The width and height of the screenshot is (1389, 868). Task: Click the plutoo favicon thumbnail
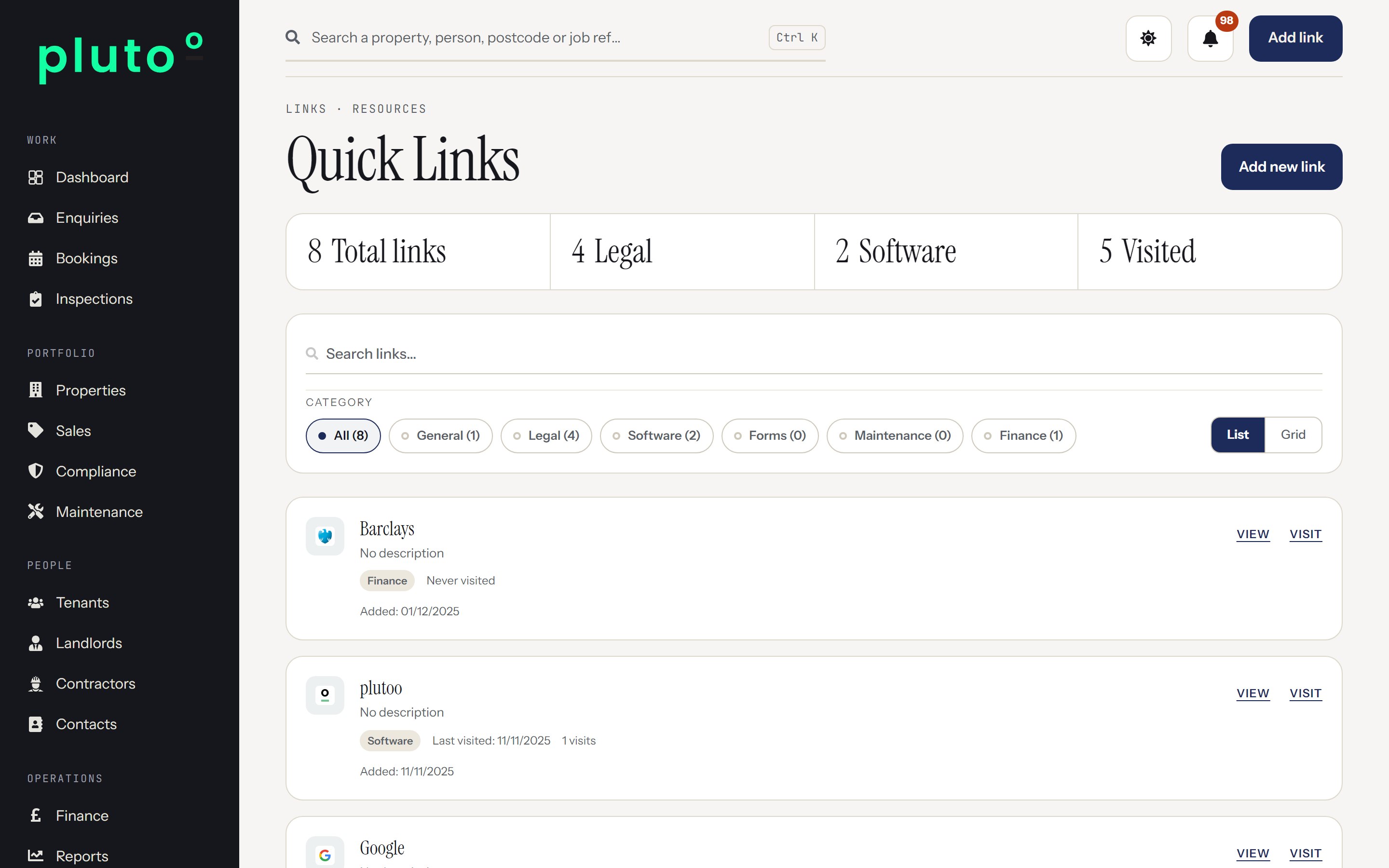point(325,695)
